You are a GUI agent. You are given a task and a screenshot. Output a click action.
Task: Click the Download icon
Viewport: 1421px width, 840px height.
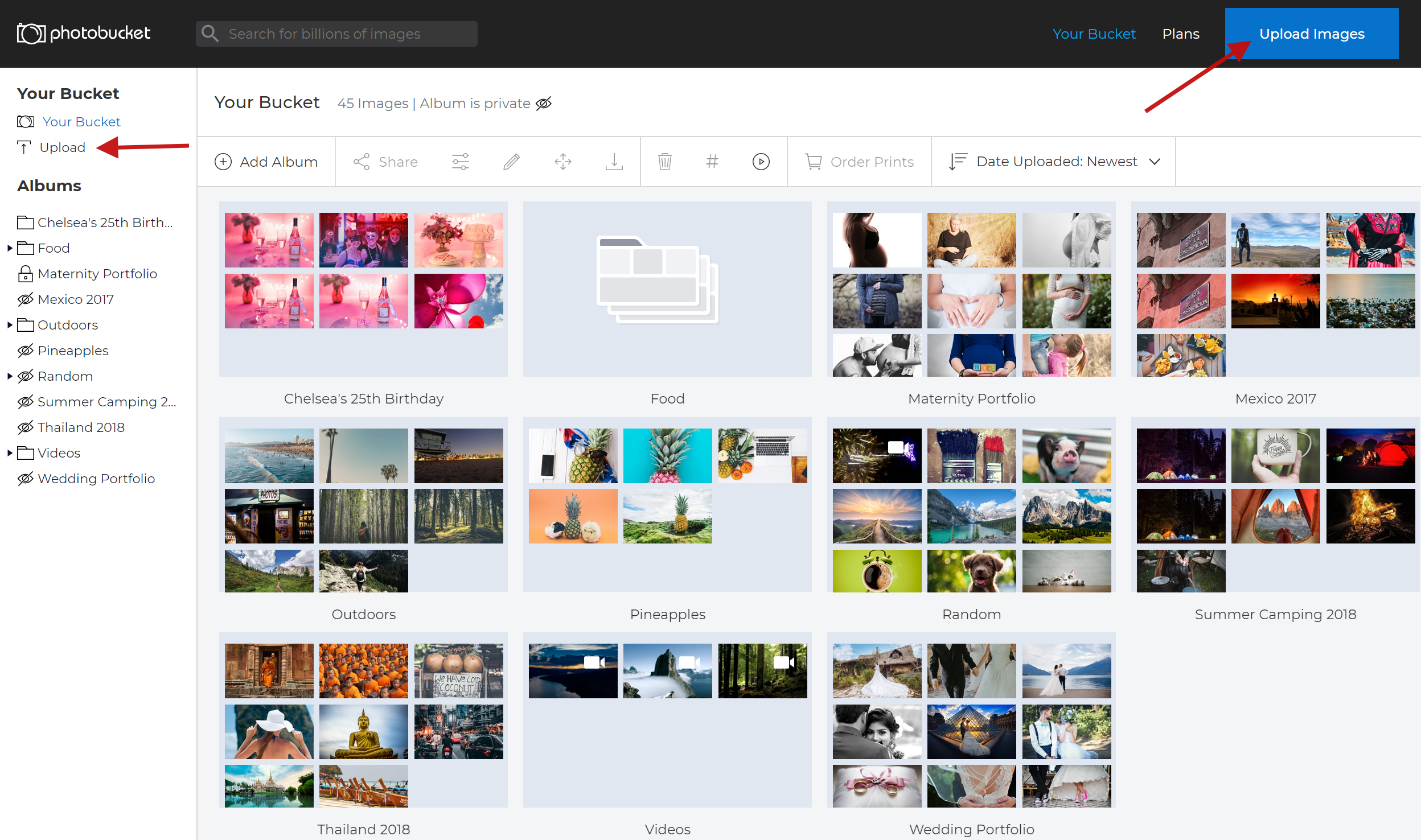[614, 161]
